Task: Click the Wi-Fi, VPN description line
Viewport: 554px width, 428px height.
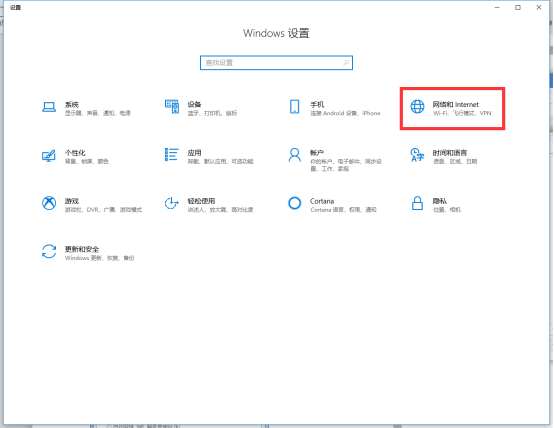Action: pos(462,113)
